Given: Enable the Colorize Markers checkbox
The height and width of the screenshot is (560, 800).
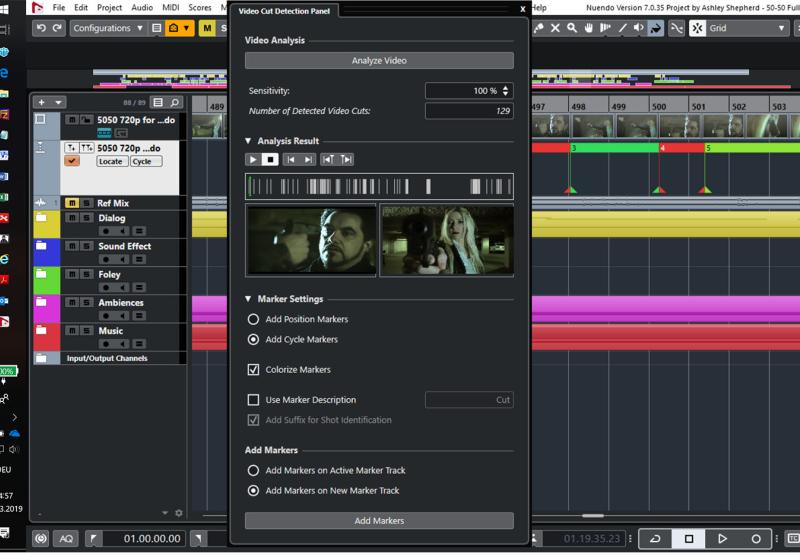Looking at the screenshot, I should pyautogui.click(x=254, y=370).
